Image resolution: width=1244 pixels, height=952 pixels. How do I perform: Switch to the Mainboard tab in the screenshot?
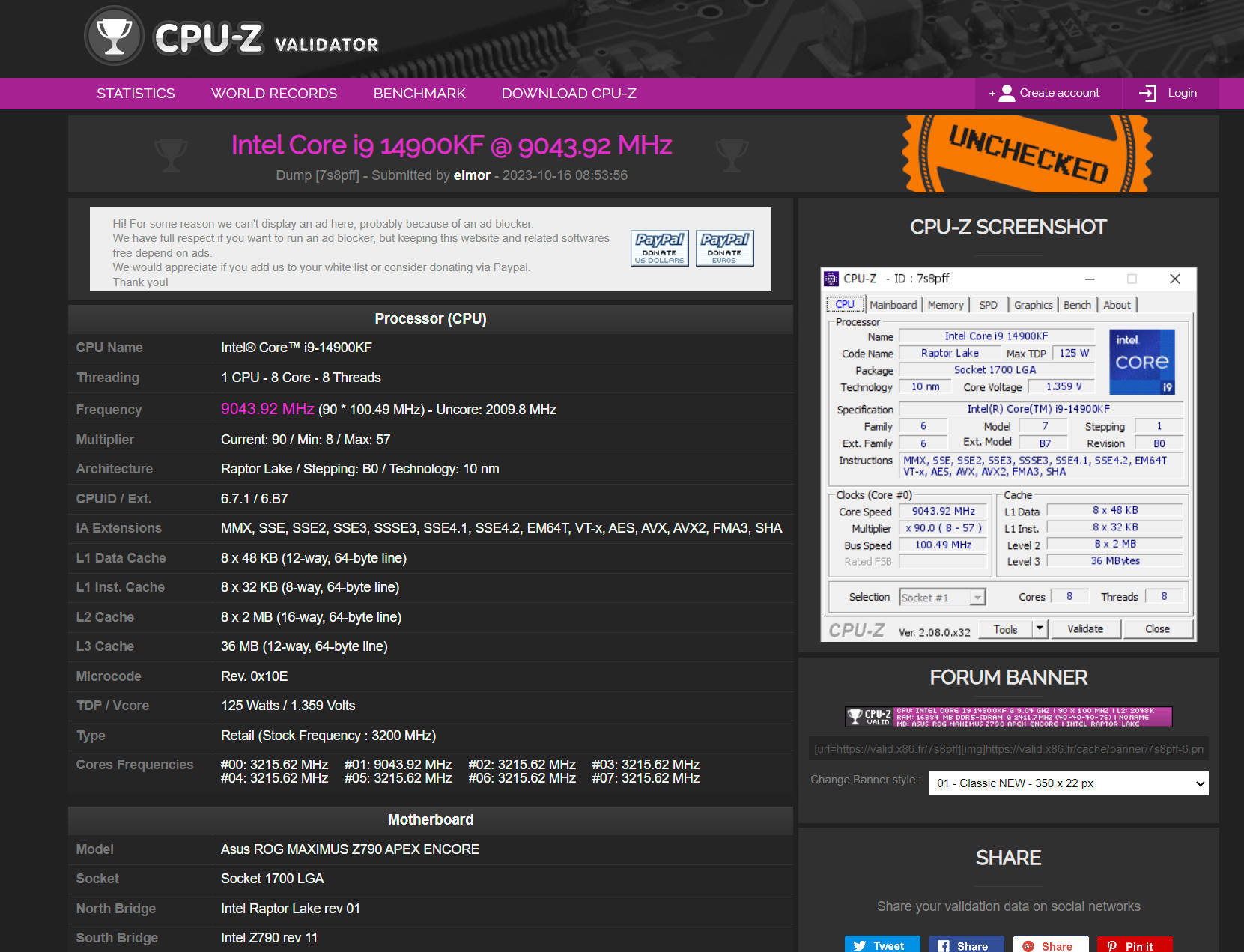tap(893, 305)
